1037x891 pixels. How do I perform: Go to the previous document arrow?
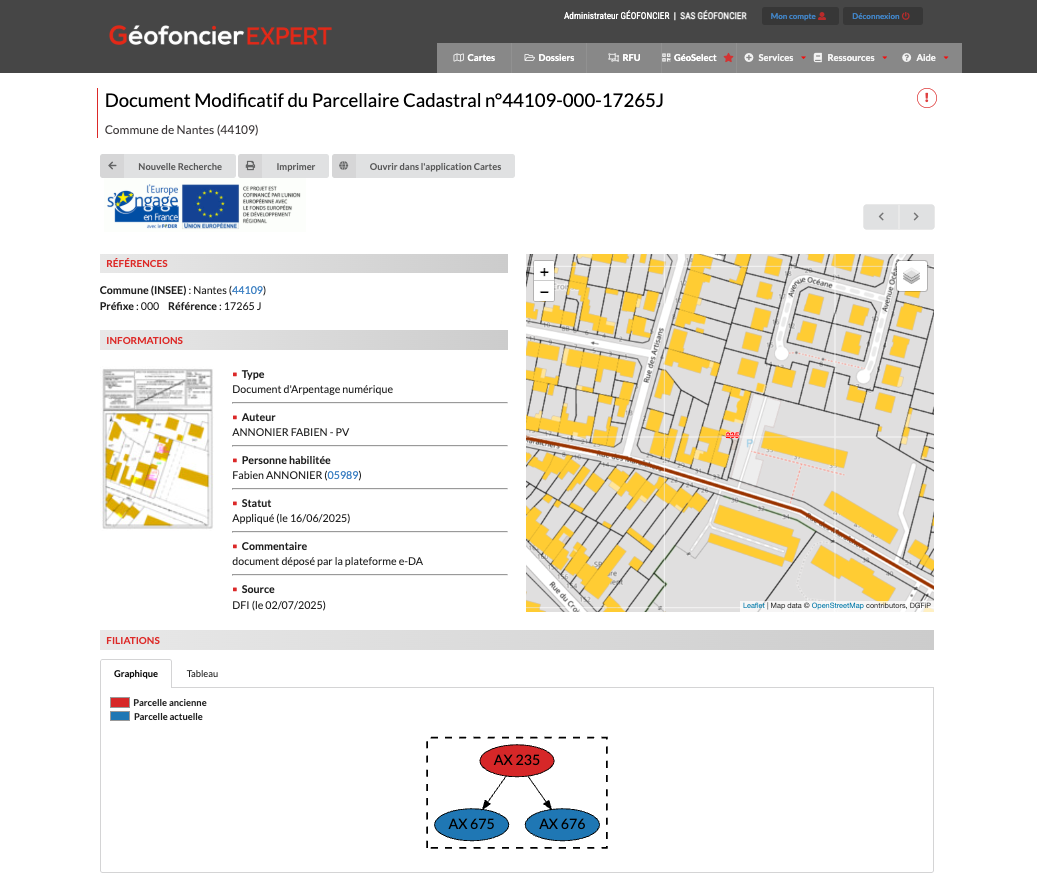(x=881, y=217)
